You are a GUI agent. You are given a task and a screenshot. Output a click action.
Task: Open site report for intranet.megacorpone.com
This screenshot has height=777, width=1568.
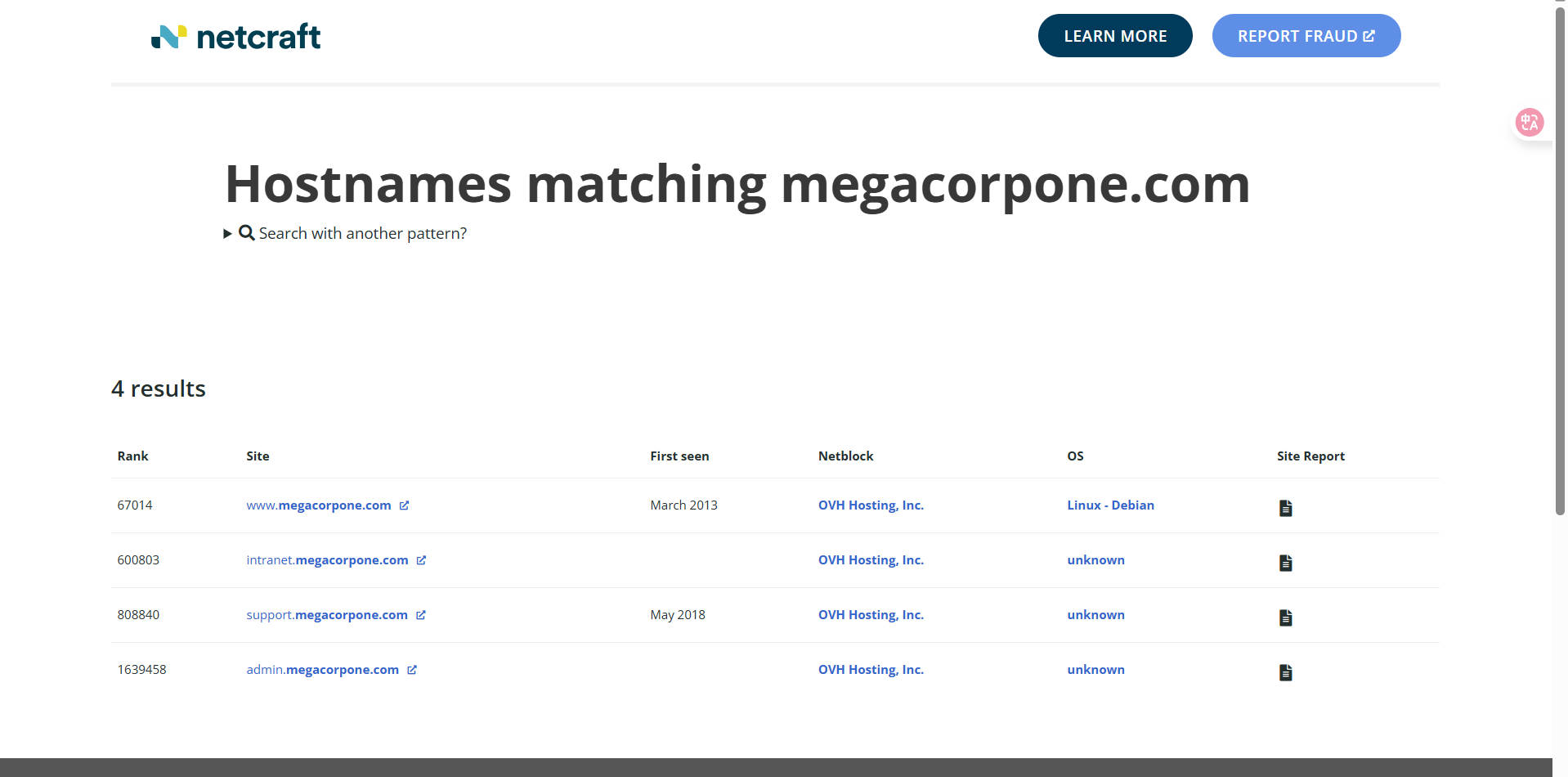tap(1285, 563)
